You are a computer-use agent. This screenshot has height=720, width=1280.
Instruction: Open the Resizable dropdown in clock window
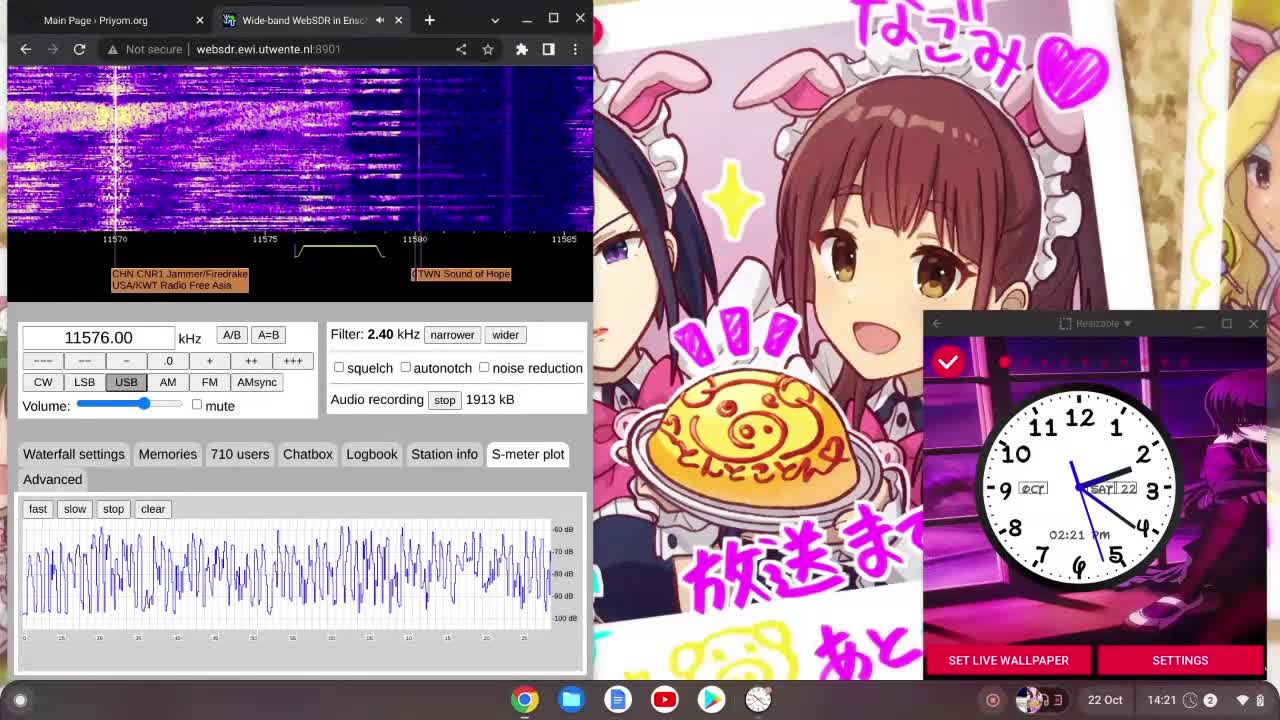click(x=1098, y=323)
